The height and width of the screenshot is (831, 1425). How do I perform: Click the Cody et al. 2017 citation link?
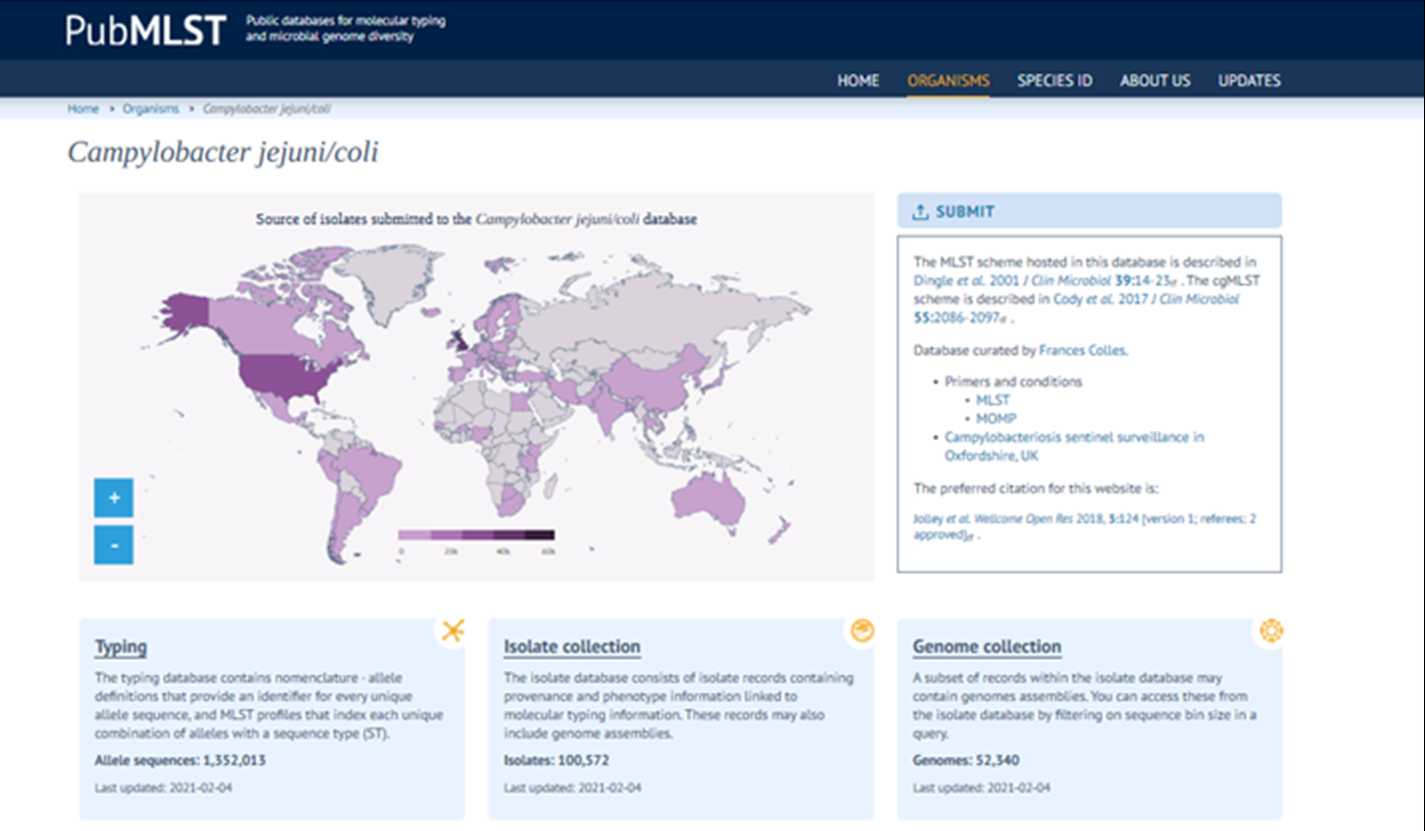(1119, 298)
